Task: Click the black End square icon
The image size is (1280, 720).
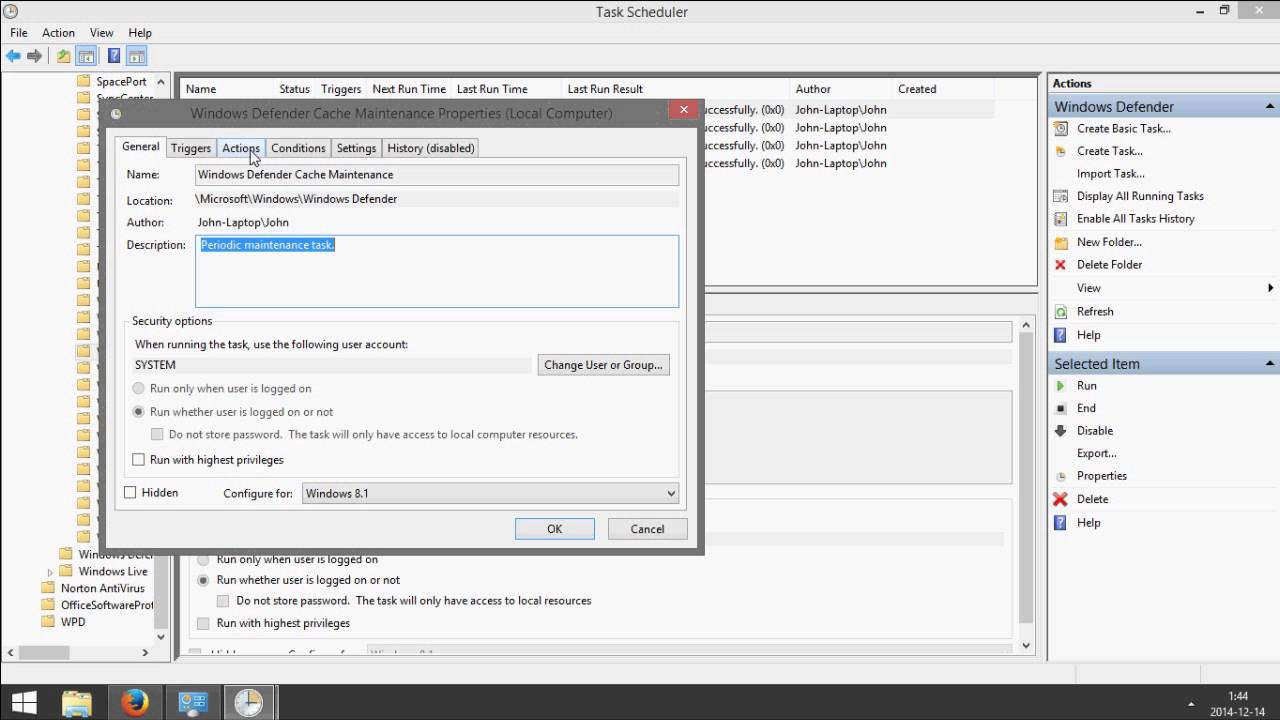Action: click(1061, 408)
